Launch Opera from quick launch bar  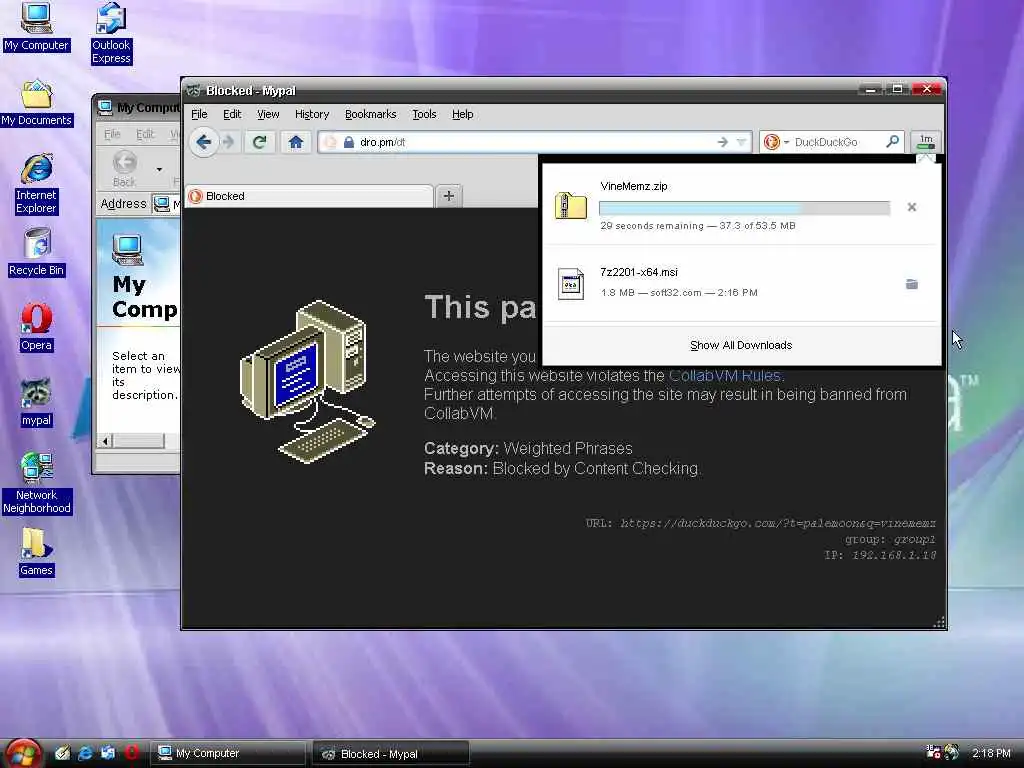(x=131, y=753)
